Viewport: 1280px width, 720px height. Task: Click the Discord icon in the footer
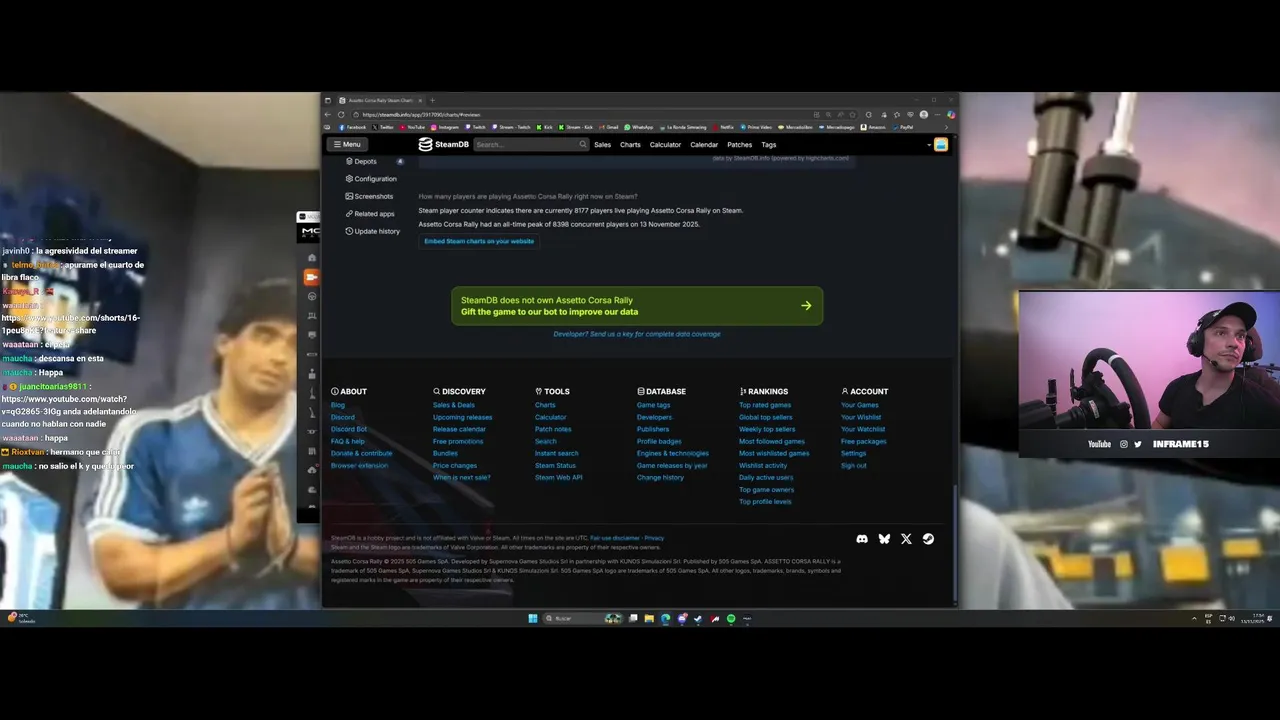[862, 539]
